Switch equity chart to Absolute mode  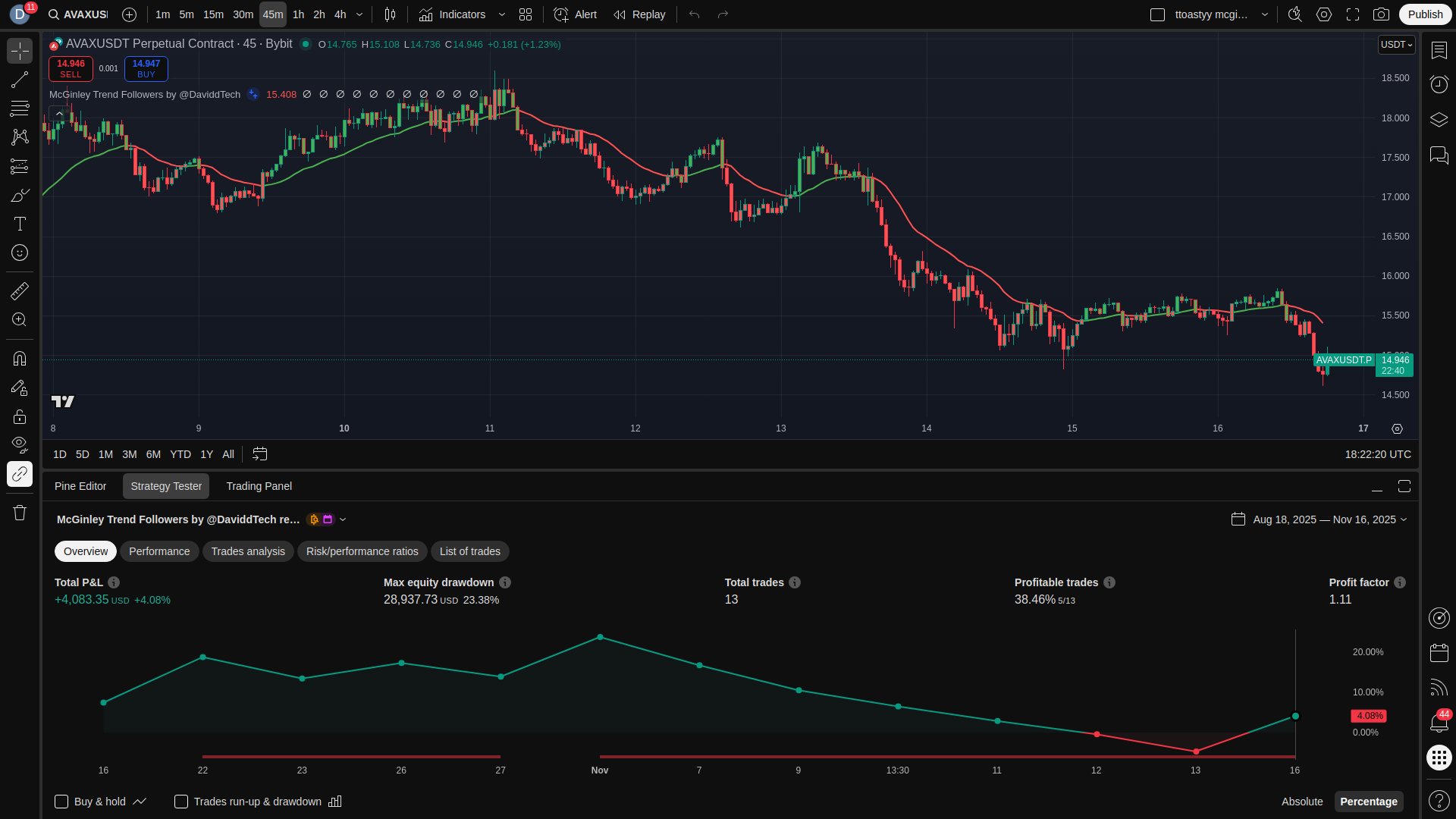pos(1301,802)
